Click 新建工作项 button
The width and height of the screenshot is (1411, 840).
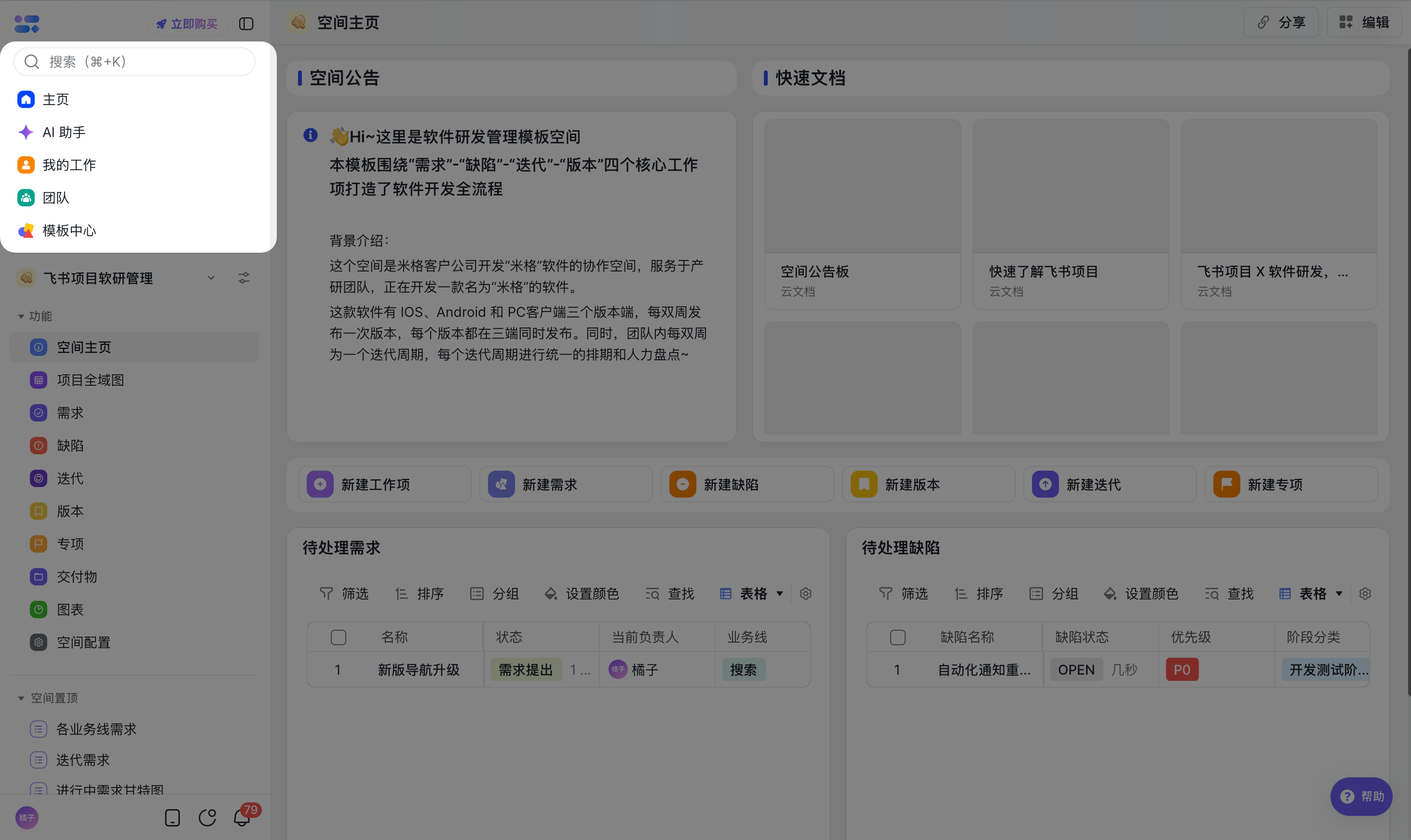[385, 485]
